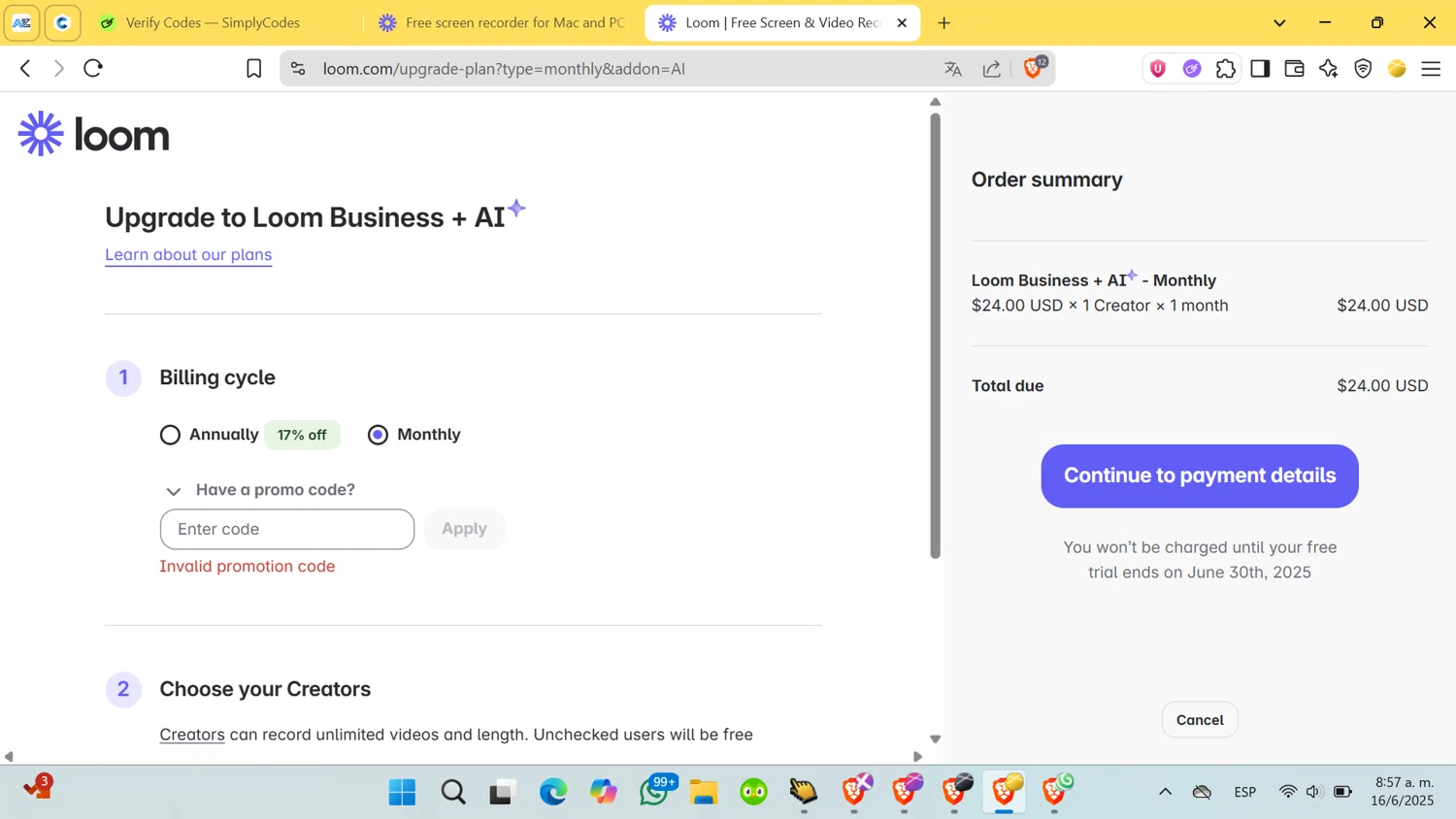The height and width of the screenshot is (819, 1456).
Task: View site information icon beside the URL
Action: (298, 69)
